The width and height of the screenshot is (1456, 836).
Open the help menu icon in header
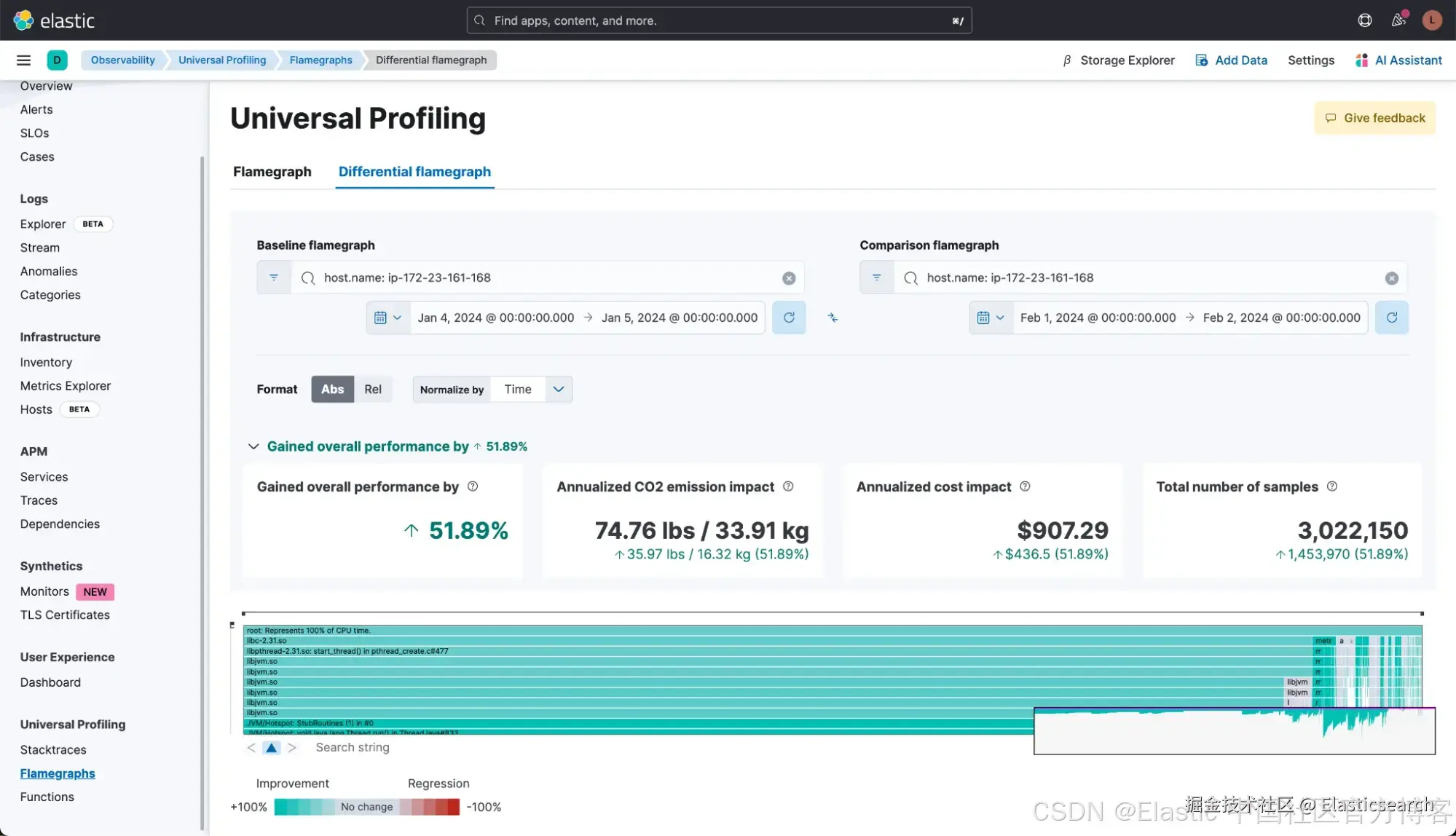click(x=1364, y=20)
